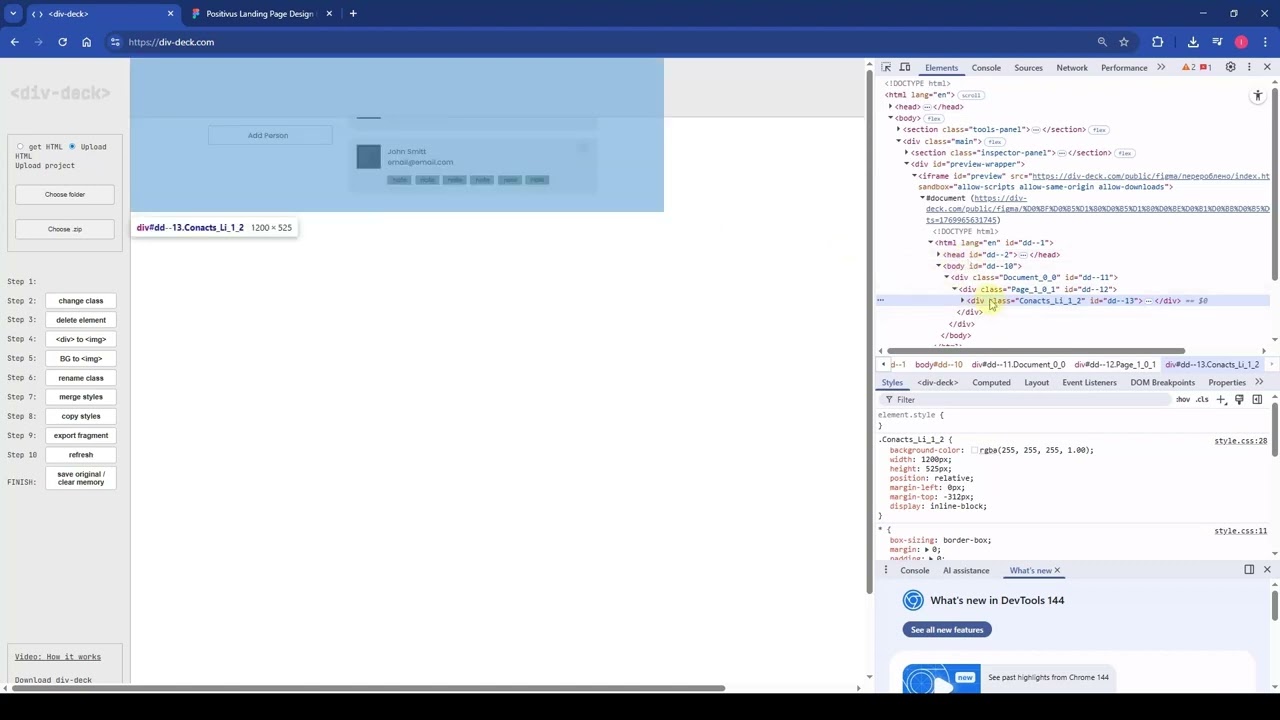Screen dimensions: 1280x720
Task: Toggle drawer dock layout icon
Action: [x=1249, y=570]
